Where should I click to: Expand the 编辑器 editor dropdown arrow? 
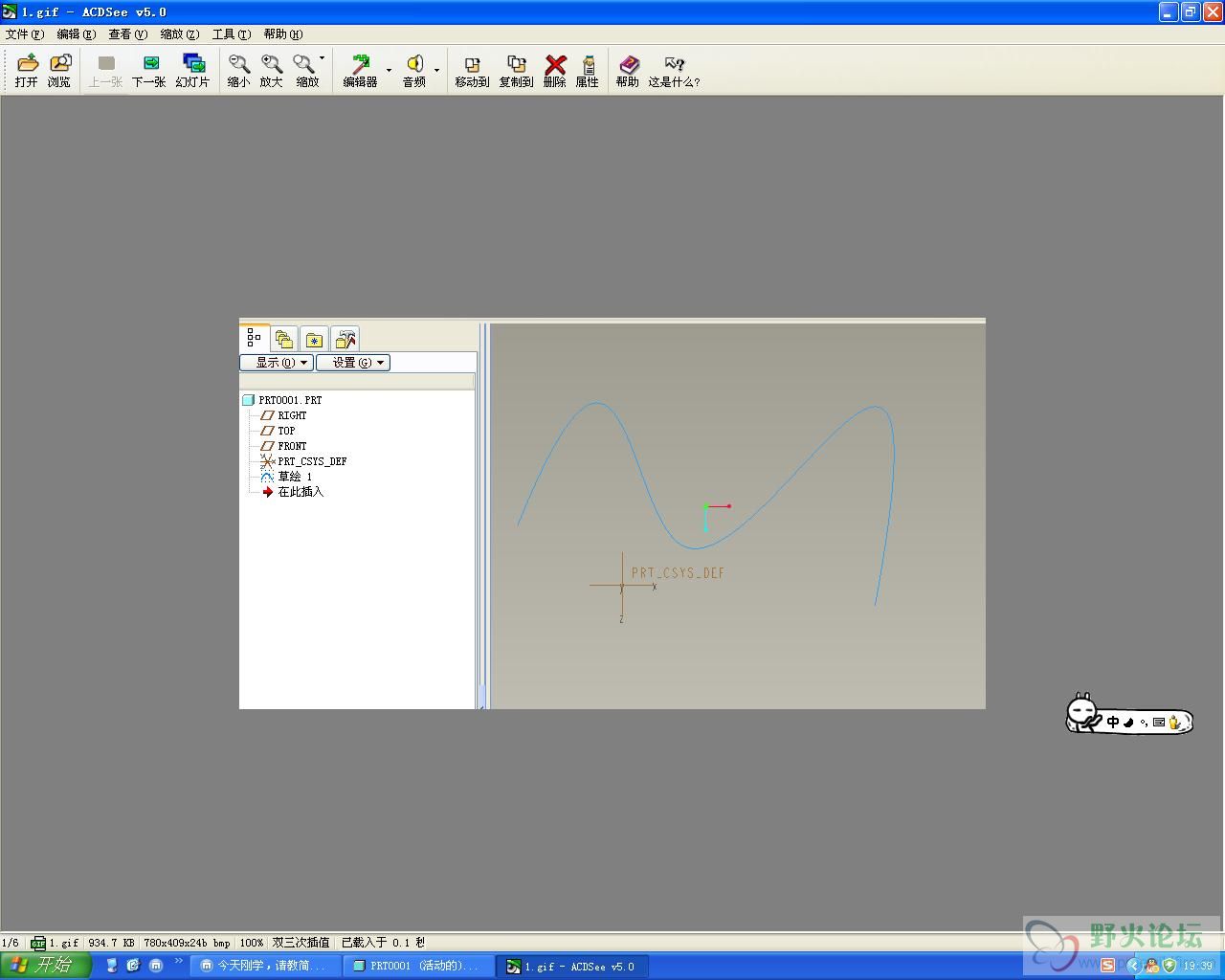point(389,70)
